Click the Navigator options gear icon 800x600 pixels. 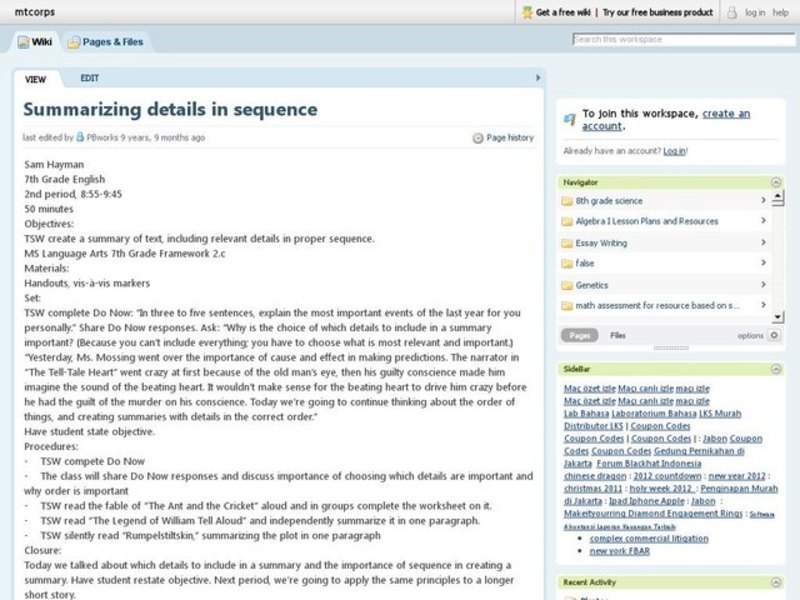(774, 336)
